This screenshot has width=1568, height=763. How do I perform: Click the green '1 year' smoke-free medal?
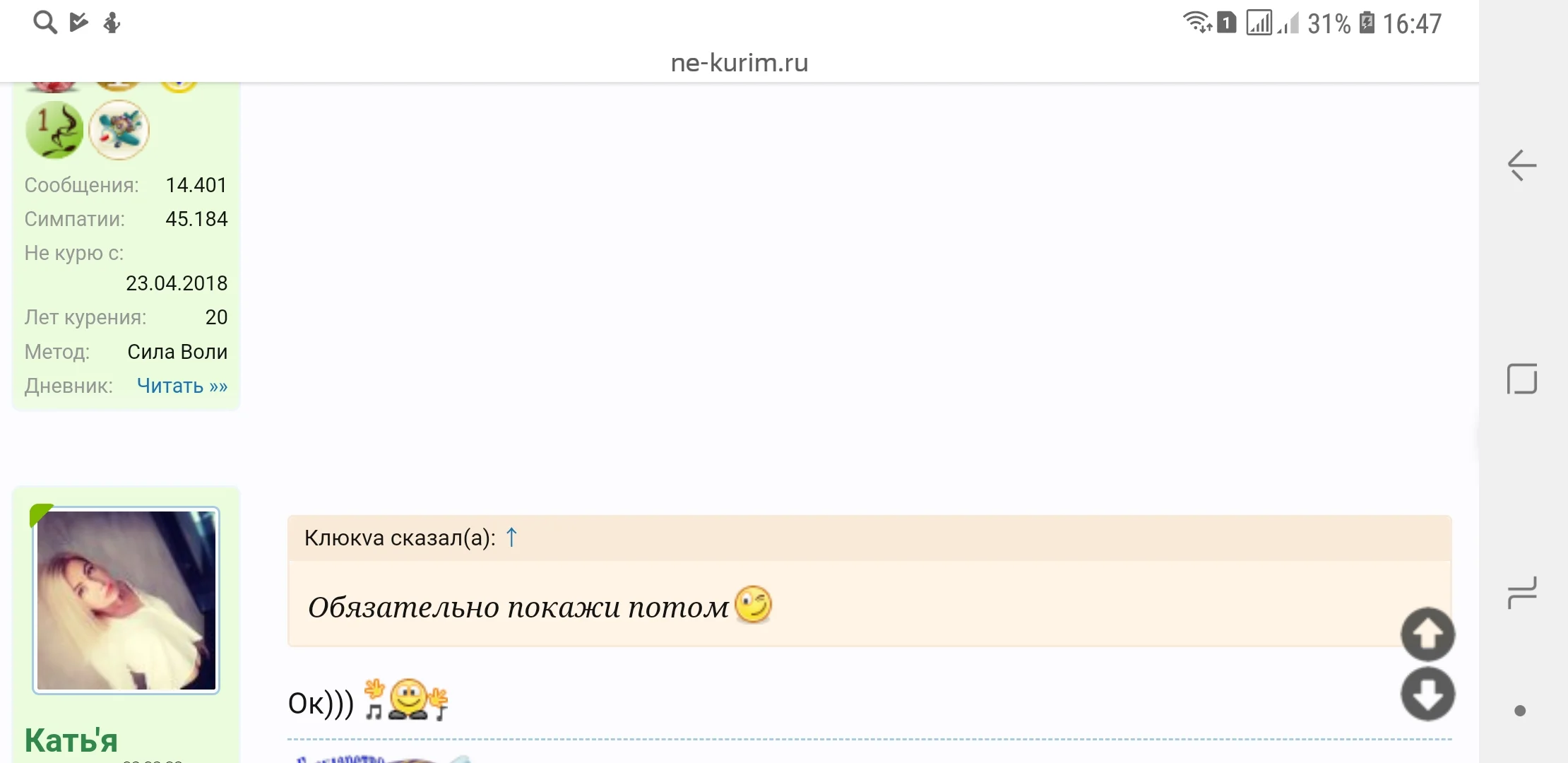(55, 130)
